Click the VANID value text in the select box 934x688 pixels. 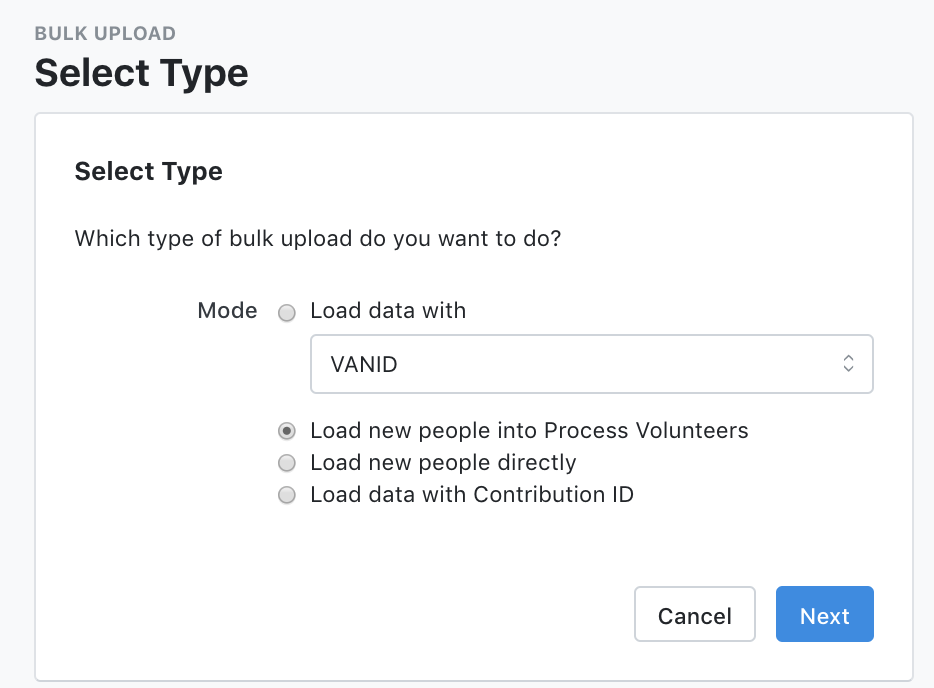[x=364, y=365]
